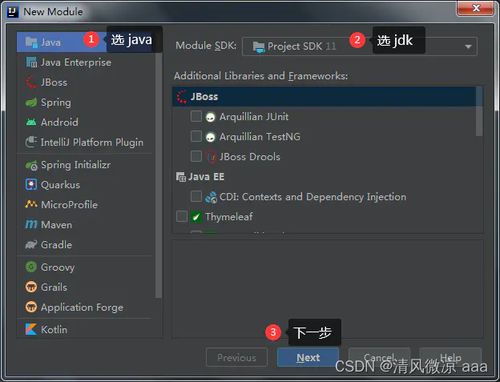This screenshot has width=500, height=382.
Task: Check CDI: Contexts and Dependency Injection
Action: [196, 196]
